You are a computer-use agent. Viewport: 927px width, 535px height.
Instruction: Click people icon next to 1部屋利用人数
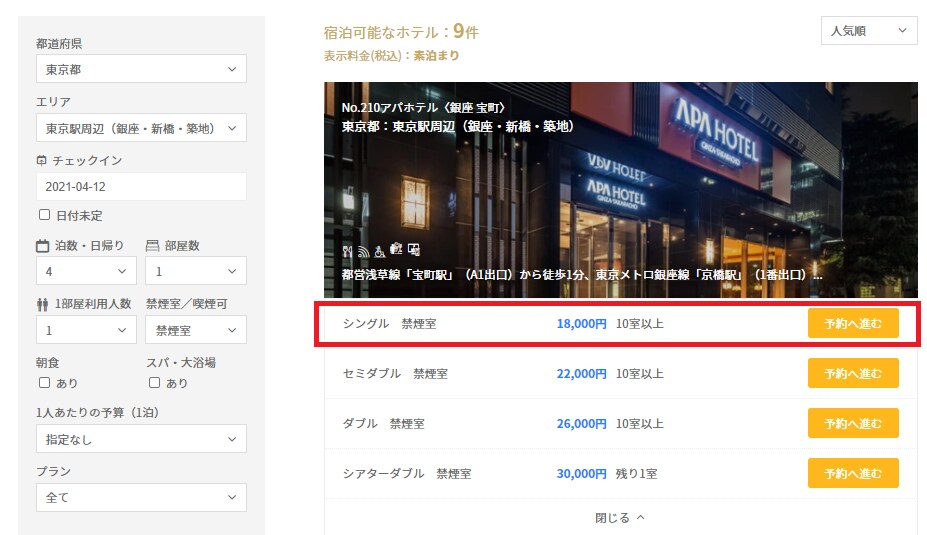click(42, 304)
